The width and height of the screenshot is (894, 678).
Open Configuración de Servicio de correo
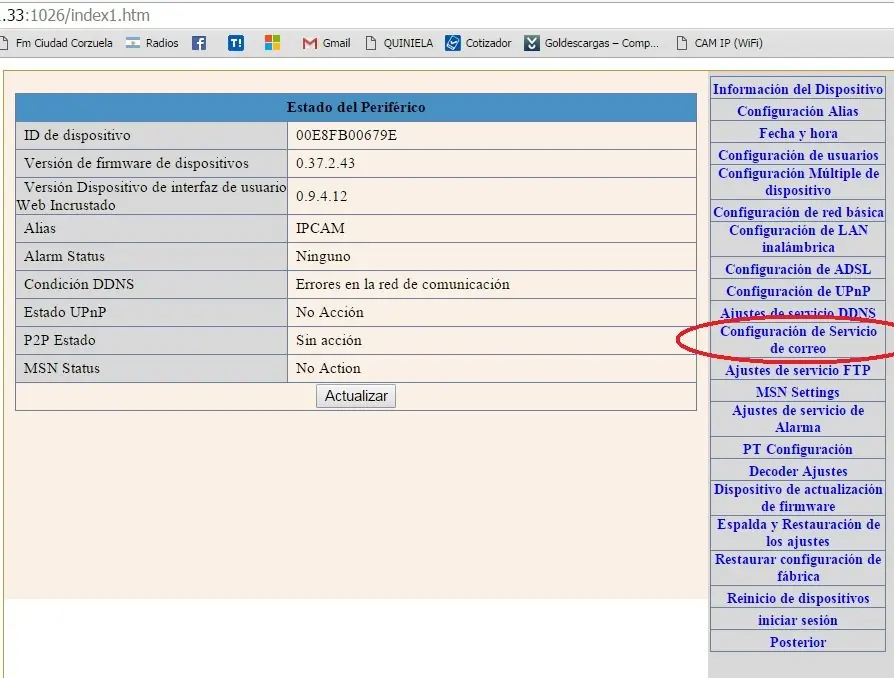[798, 340]
